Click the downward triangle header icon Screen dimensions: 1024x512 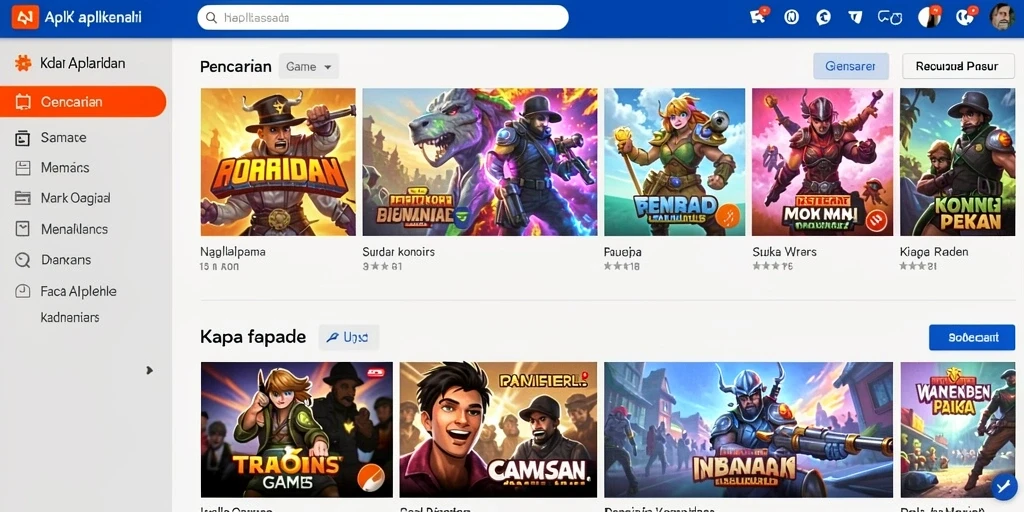[x=855, y=18]
